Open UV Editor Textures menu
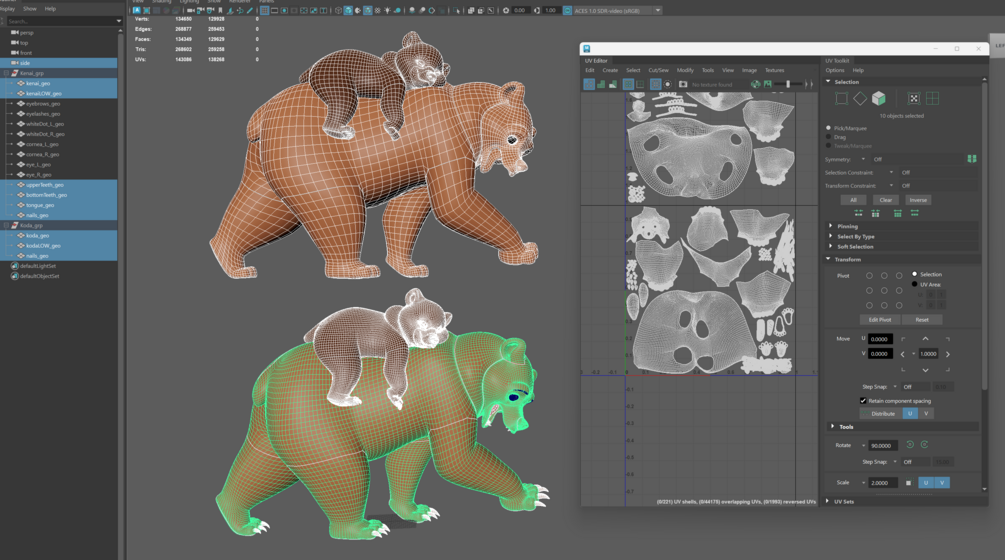 pyautogui.click(x=774, y=70)
